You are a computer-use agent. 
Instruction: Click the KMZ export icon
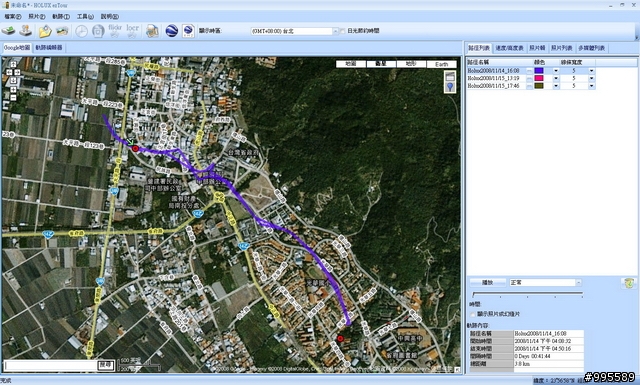pyautogui.click(x=188, y=31)
